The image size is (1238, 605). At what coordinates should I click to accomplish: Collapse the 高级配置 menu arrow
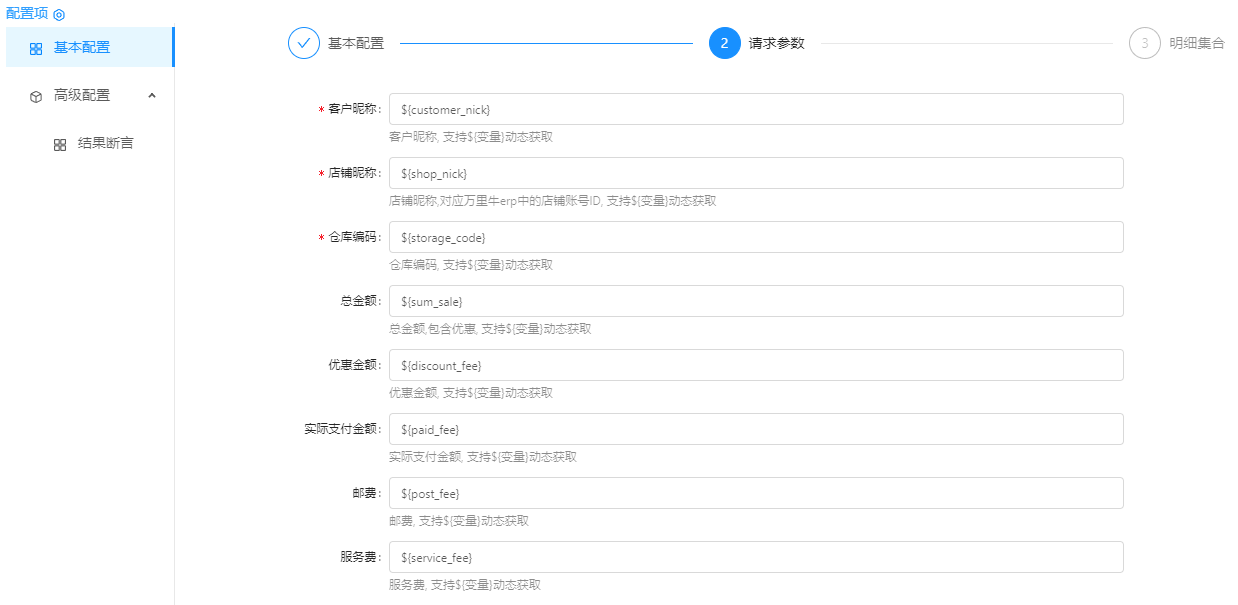point(152,95)
